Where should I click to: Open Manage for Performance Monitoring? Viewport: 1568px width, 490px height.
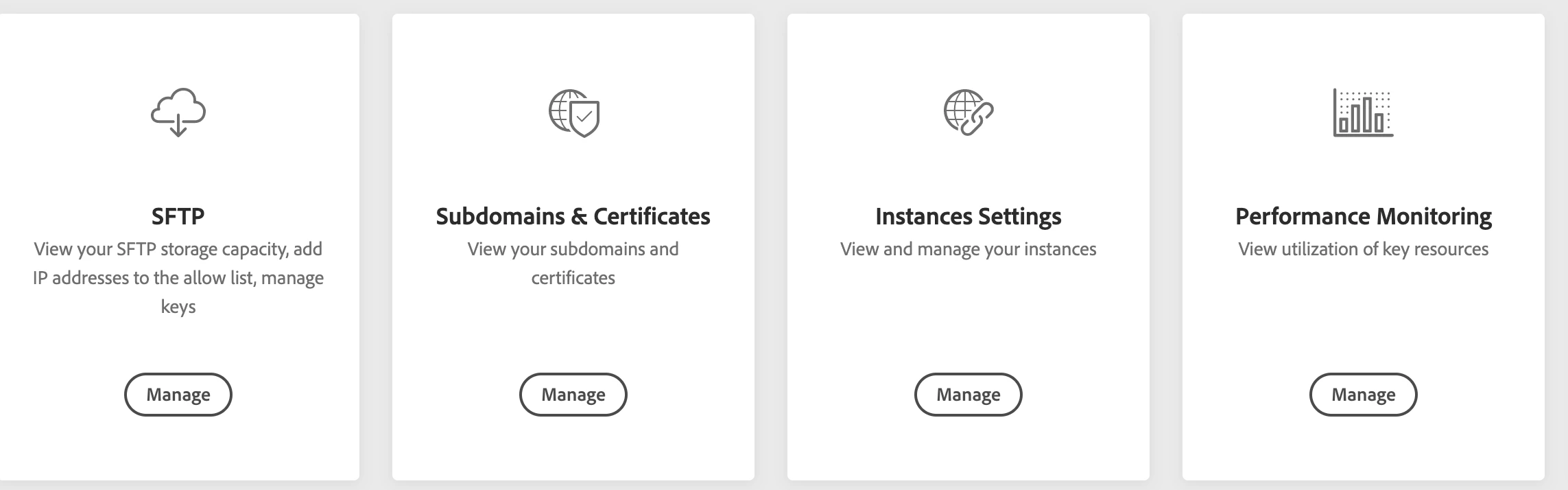tap(1364, 395)
